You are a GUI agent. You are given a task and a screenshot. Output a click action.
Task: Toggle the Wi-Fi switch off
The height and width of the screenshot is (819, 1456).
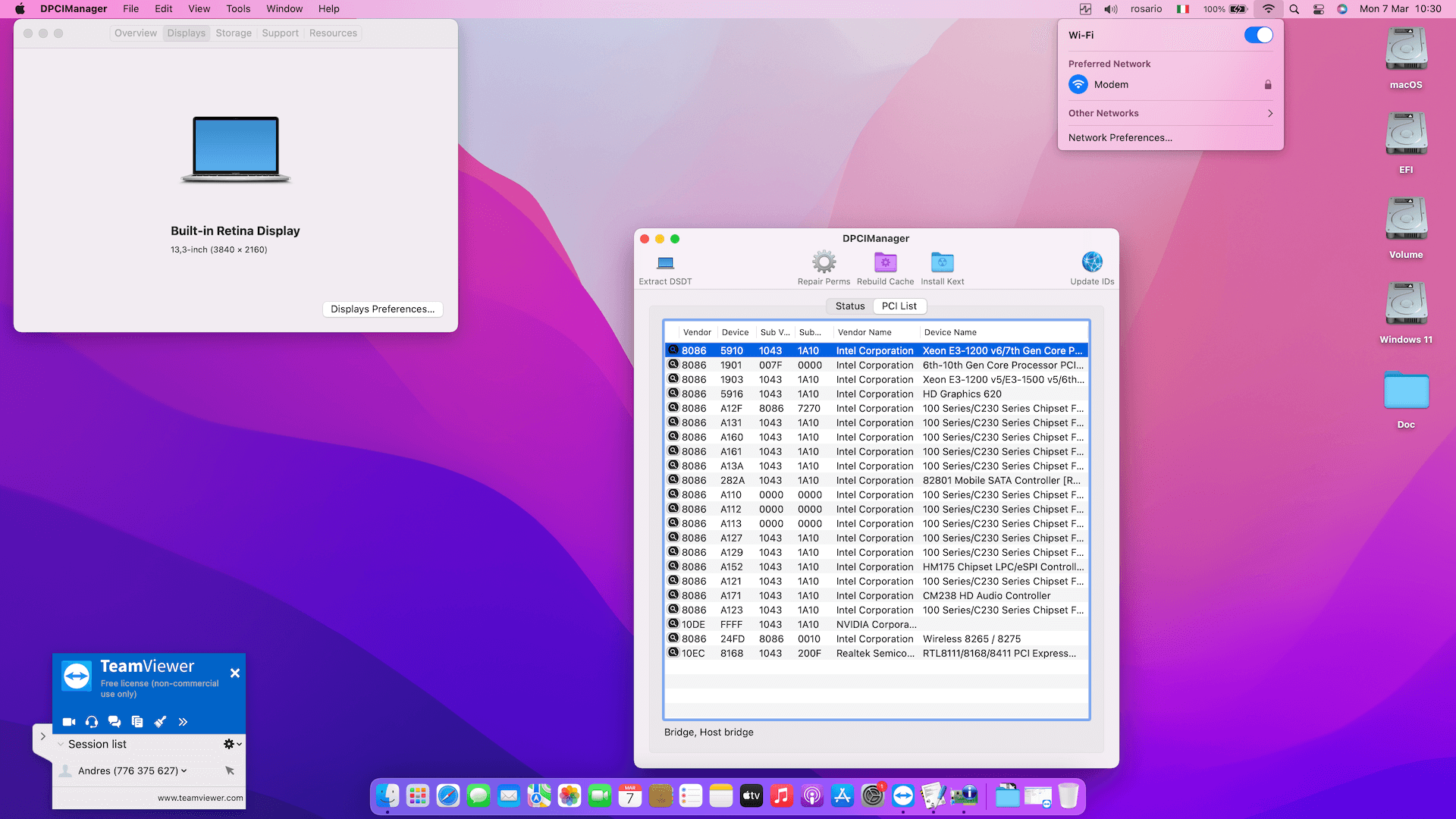coord(1258,35)
